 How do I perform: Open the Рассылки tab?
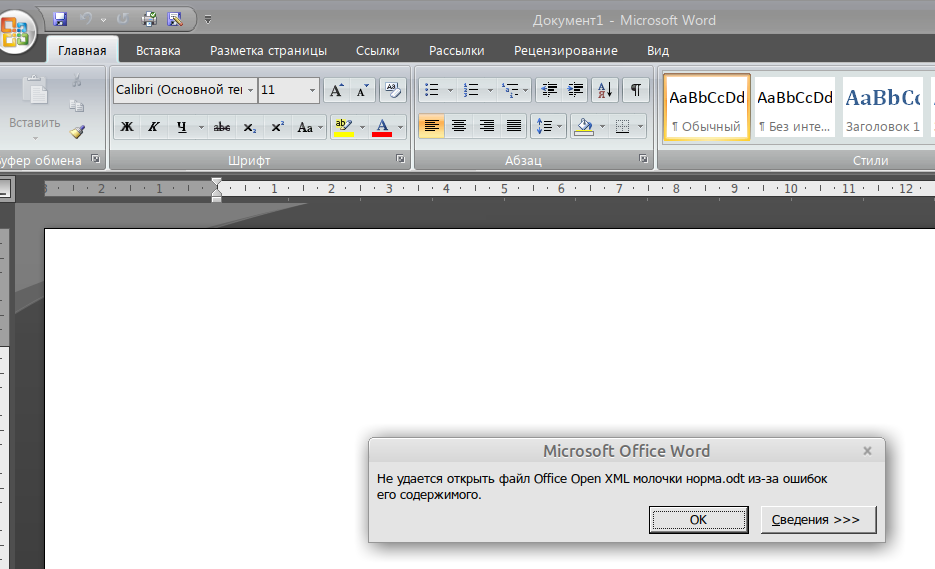(x=457, y=51)
